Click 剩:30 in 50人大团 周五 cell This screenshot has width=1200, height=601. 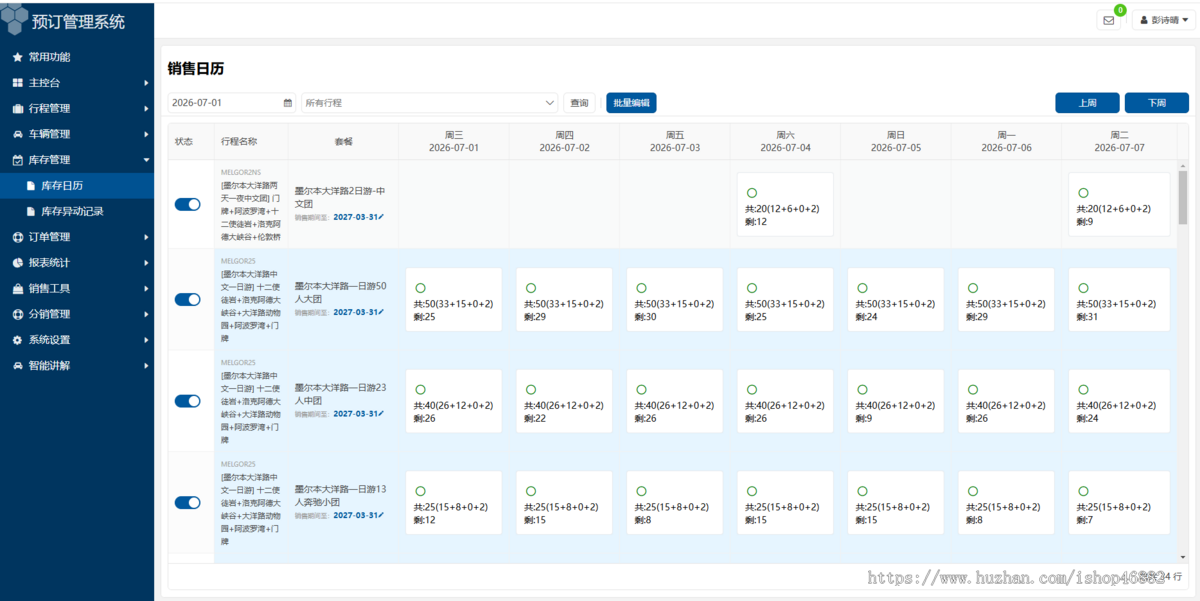(x=646, y=317)
